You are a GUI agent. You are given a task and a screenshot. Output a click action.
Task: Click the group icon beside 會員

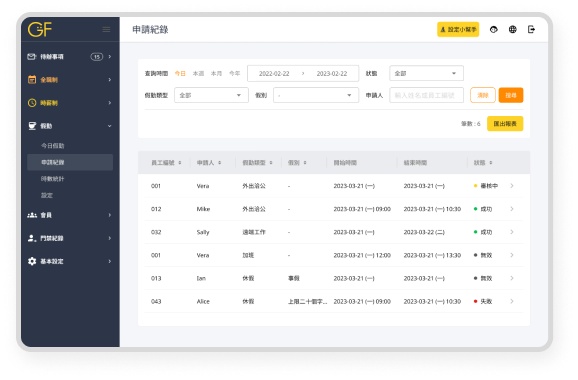click(32, 215)
